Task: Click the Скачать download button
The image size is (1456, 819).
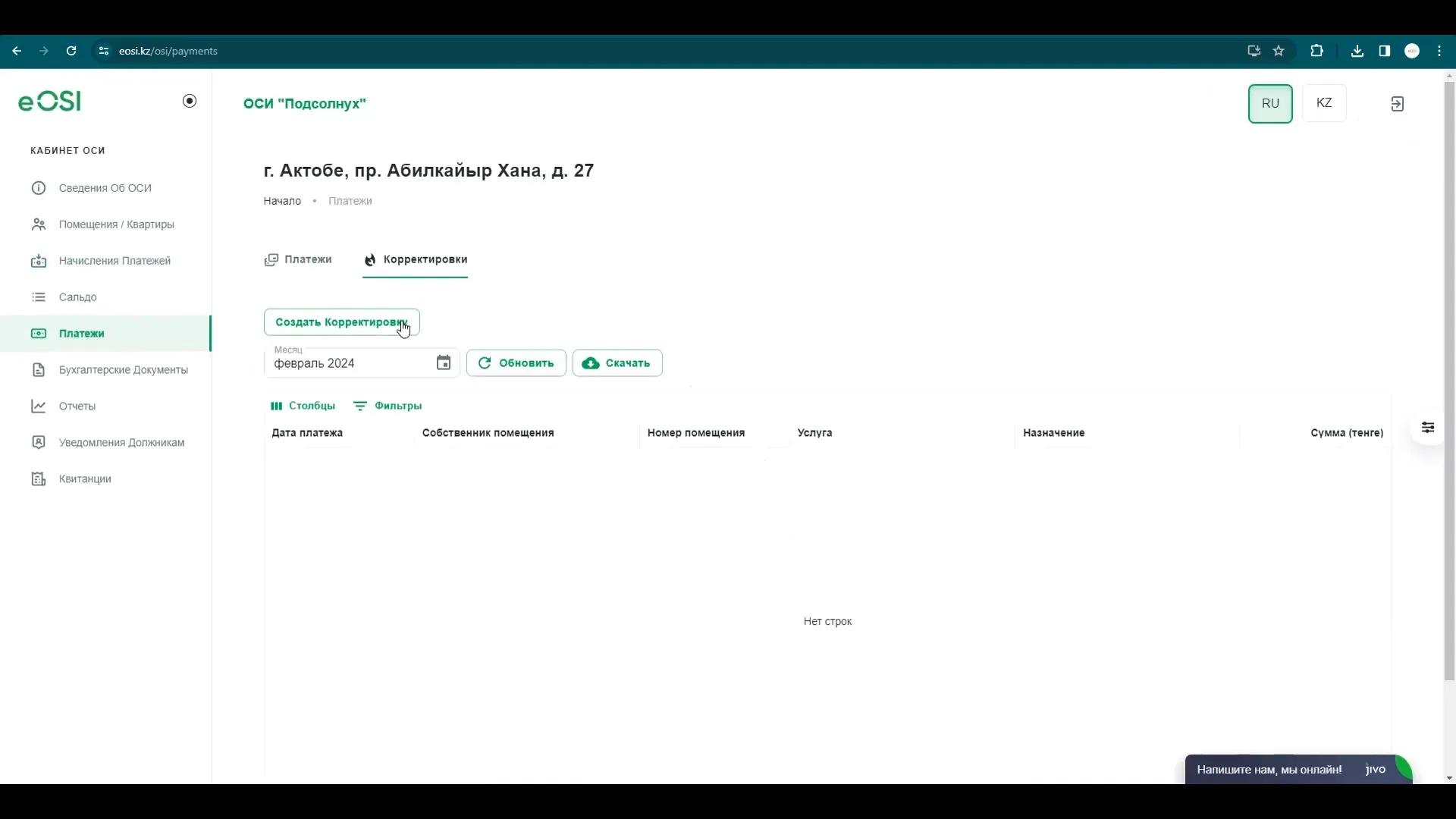Action: 617,363
